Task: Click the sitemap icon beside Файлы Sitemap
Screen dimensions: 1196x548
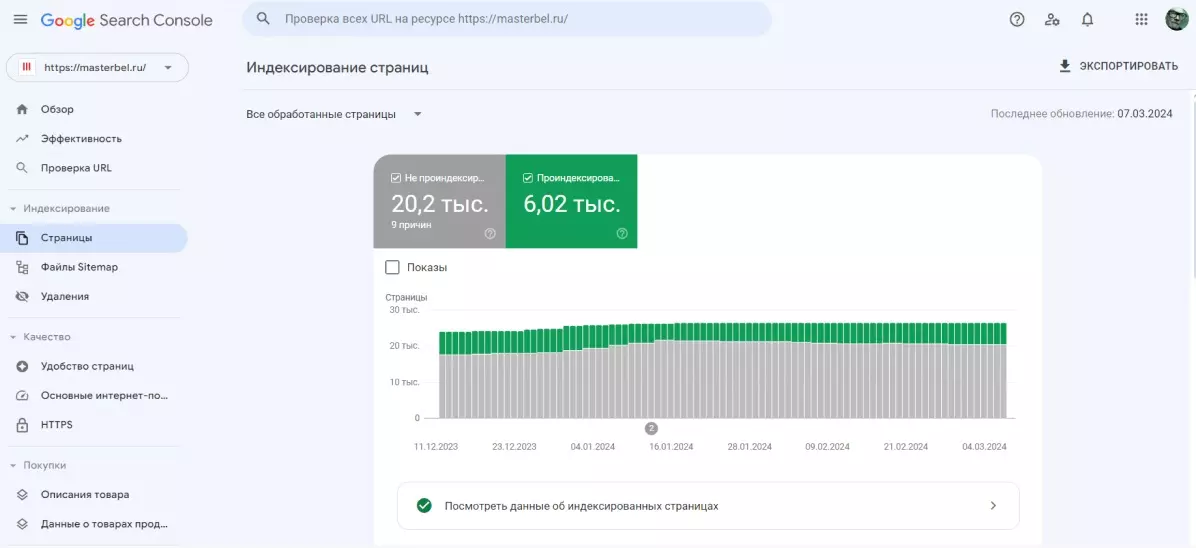Action: pyautogui.click(x=22, y=267)
